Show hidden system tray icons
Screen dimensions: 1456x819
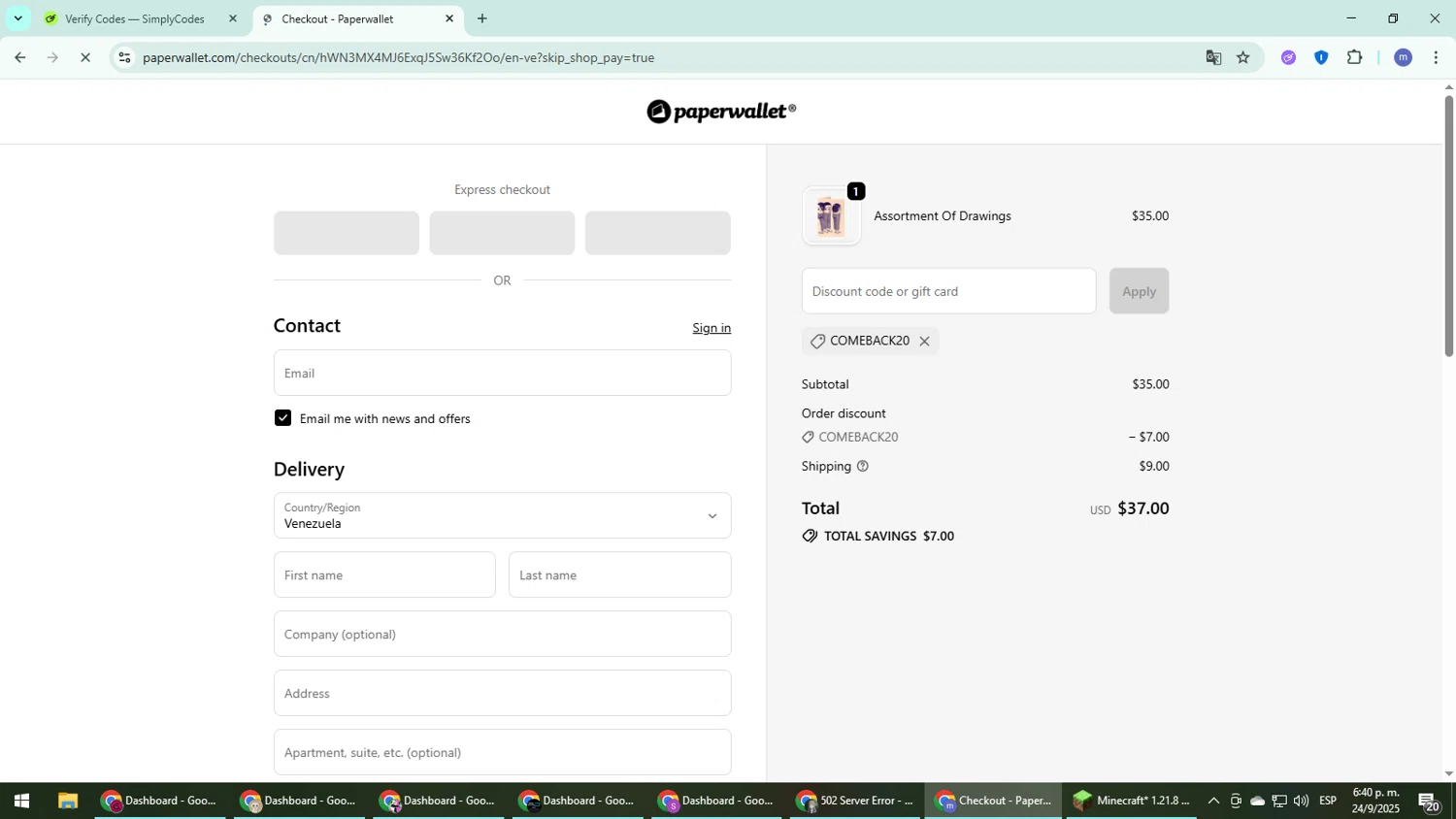pos(1213,802)
